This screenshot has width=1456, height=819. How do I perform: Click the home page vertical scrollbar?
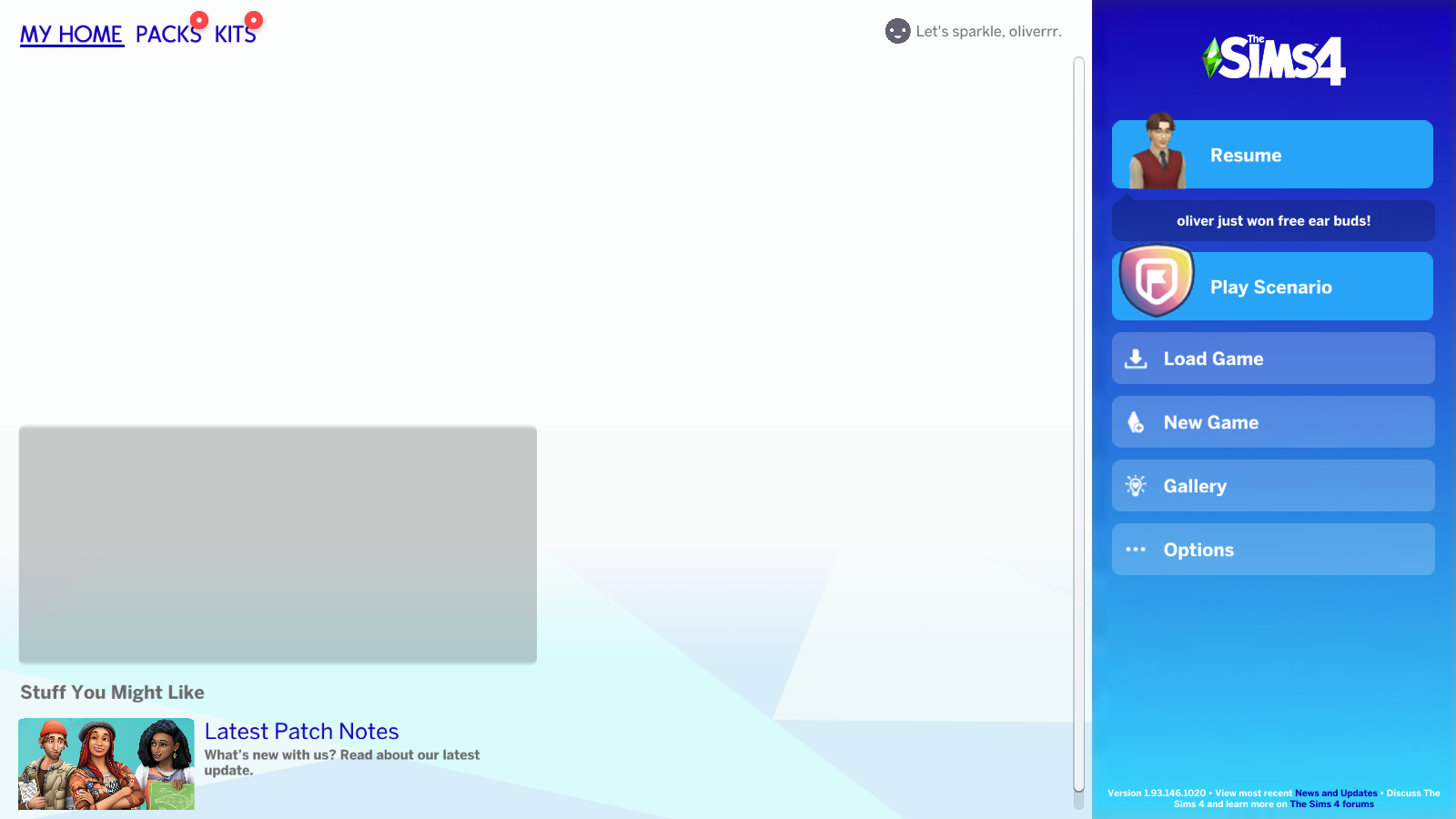[x=1078, y=428]
